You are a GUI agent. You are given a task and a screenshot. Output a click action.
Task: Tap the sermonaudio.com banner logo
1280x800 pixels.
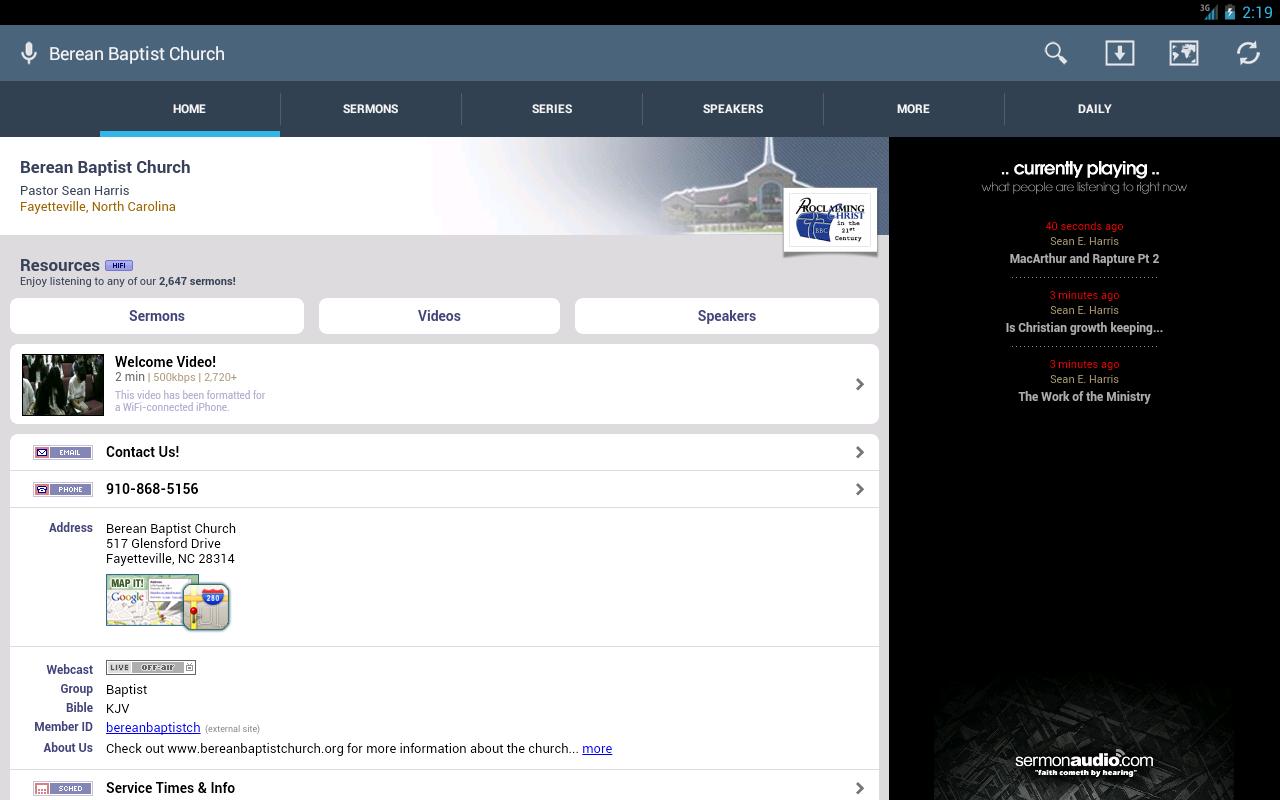coord(1084,763)
